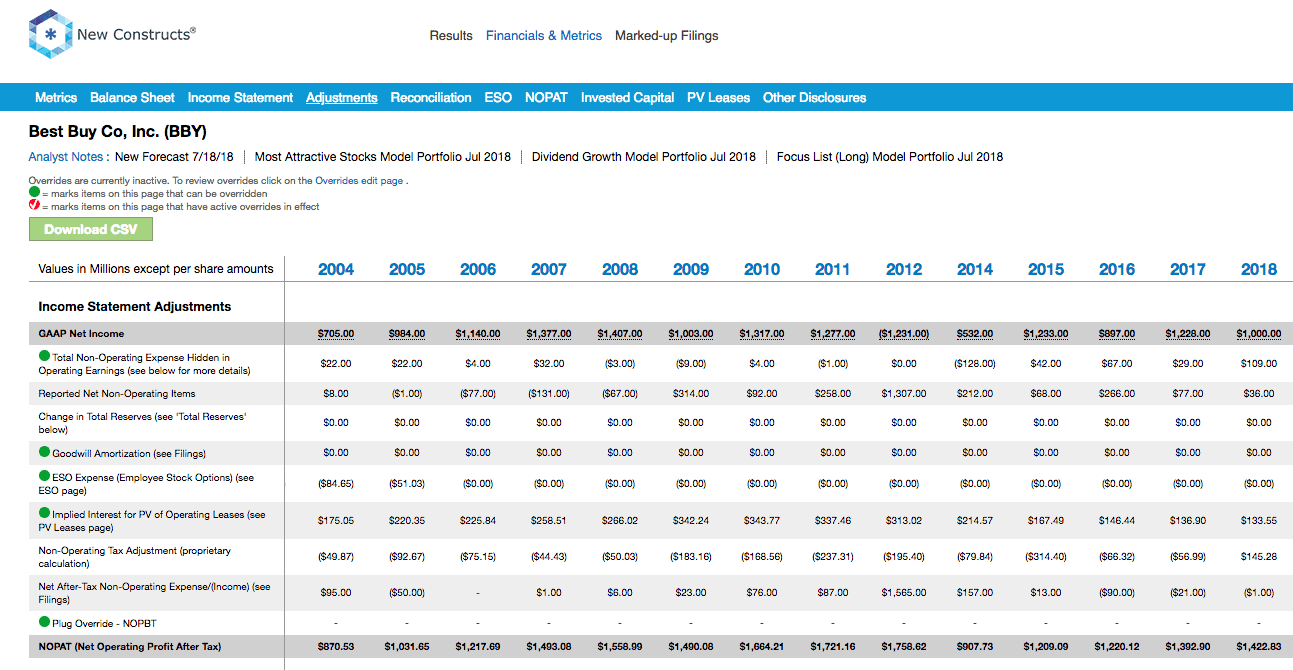Image resolution: width=1293 pixels, height=670 pixels.
Task: Click NOPAT 2018 value $1,422.83
Action: tap(1259, 647)
